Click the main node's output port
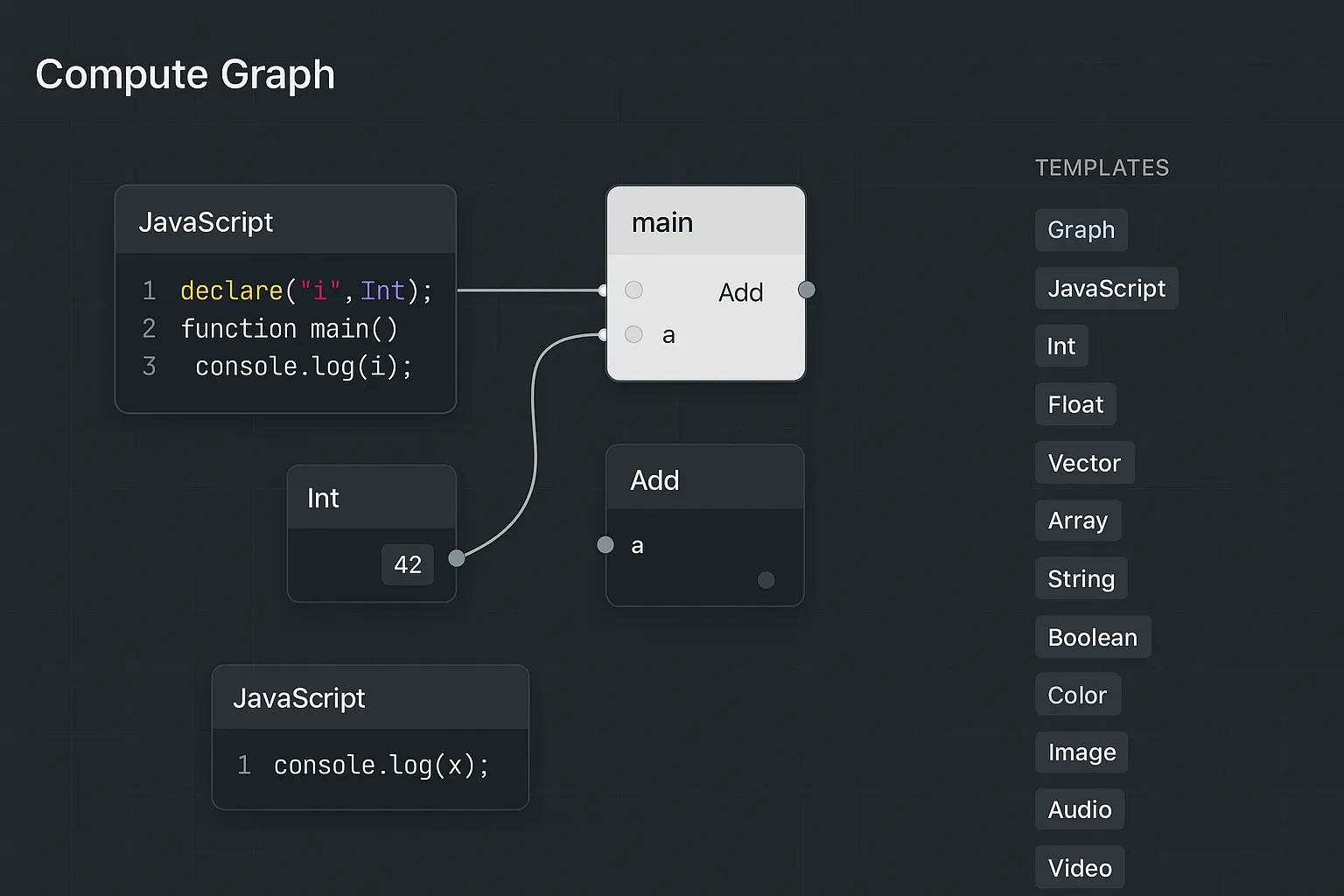This screenshot has width=1344, height=896. point(807,290)
